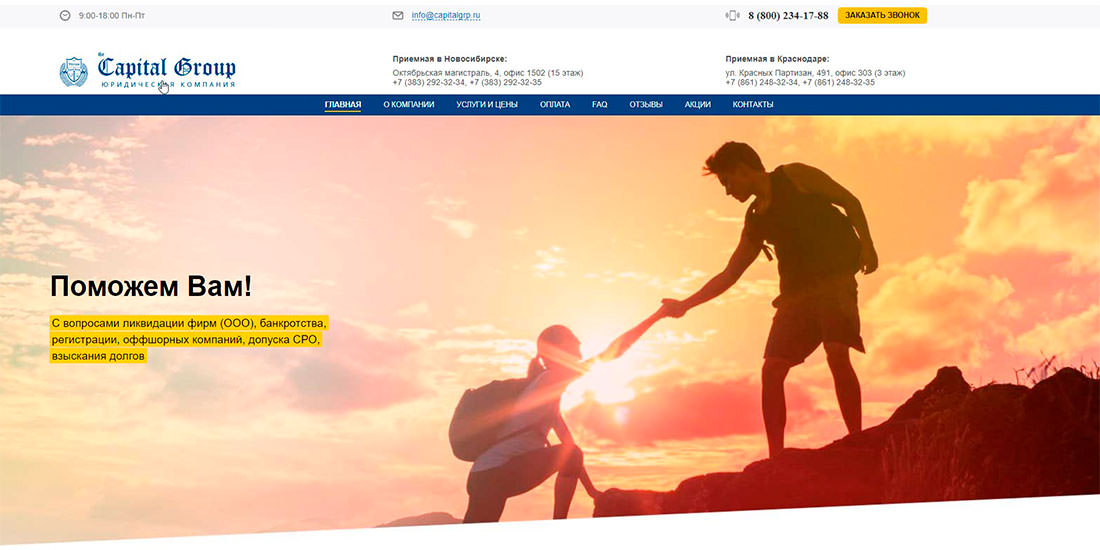Image resolution: width=1100 pixels, height=550 pixels.
Task: Go to the КОНТАКТЫ page
Action: point(752,104)
